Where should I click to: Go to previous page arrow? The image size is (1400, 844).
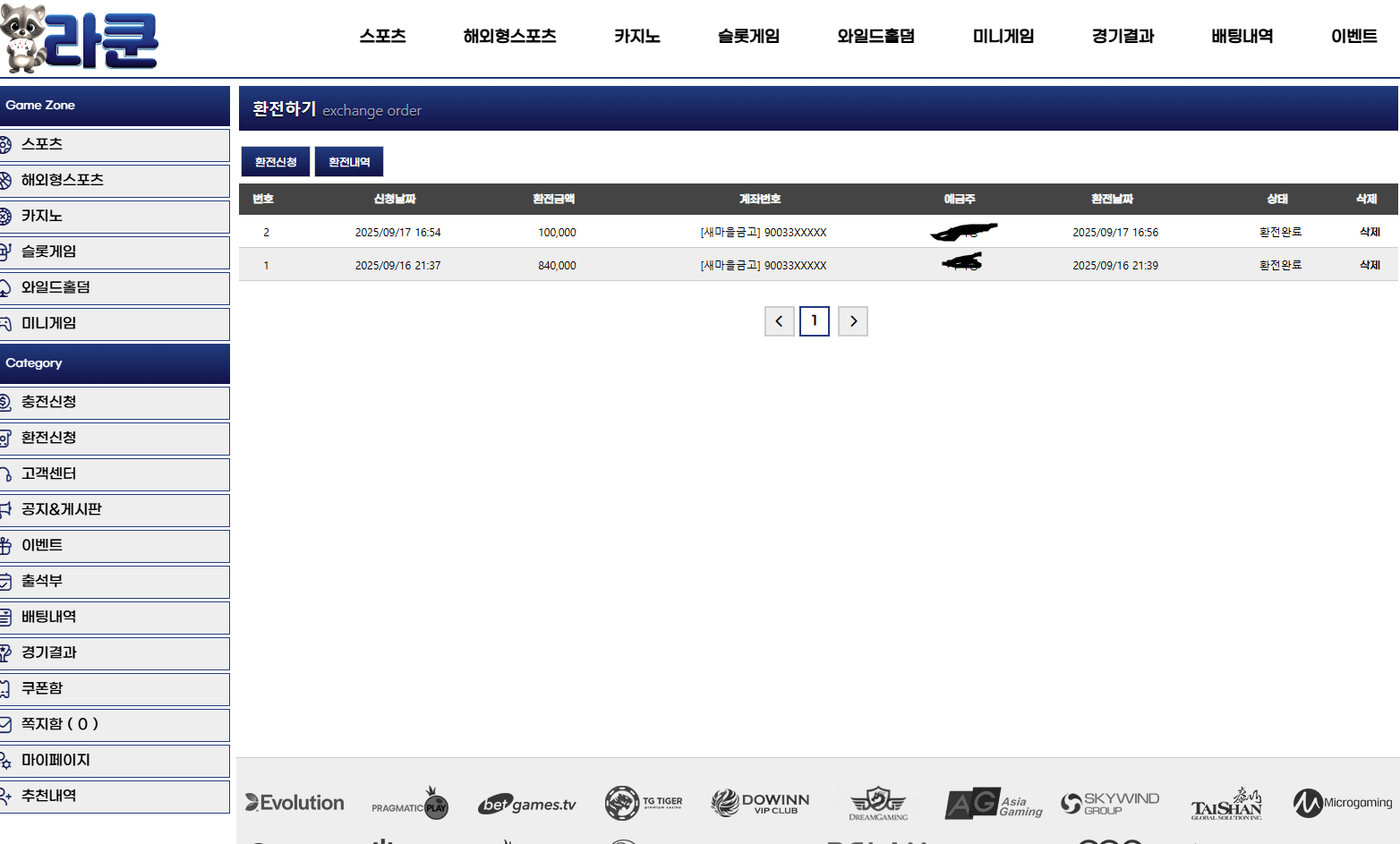[x=779, y=321]
